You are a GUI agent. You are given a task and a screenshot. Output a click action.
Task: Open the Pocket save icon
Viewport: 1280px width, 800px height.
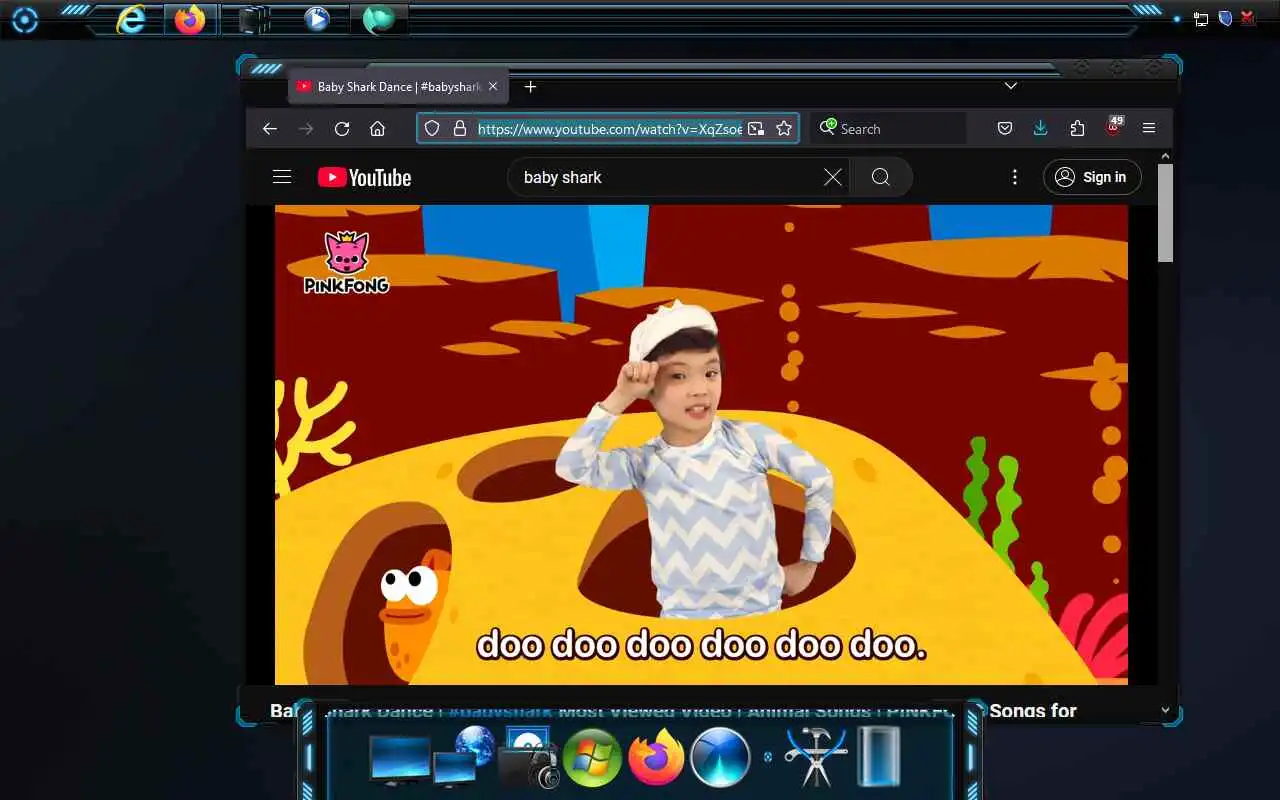tap(1005, 128)
